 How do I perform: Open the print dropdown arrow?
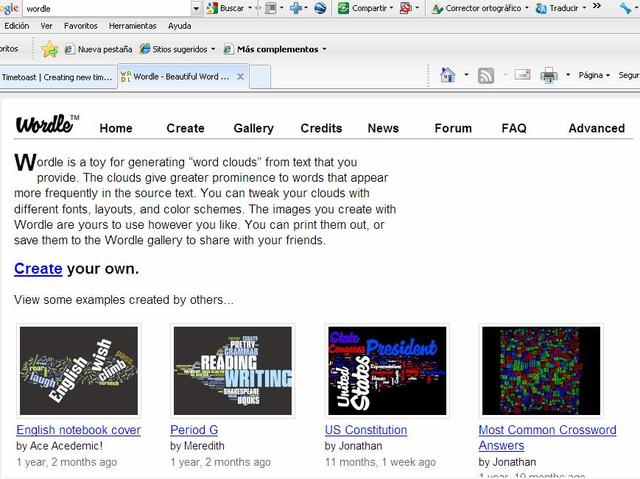pyautogui.click(x=568, y=75)
